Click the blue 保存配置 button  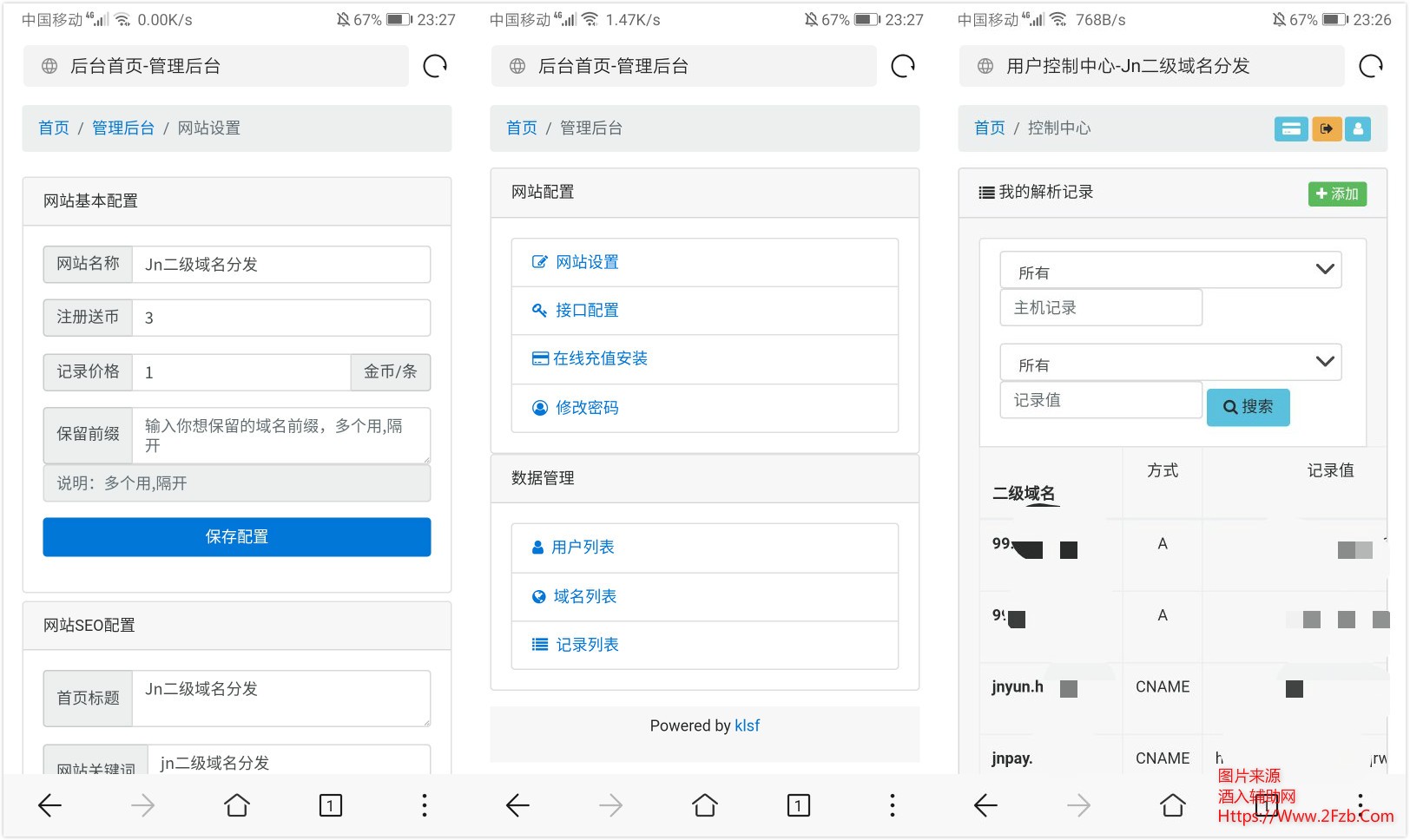[x=237, y=537]
